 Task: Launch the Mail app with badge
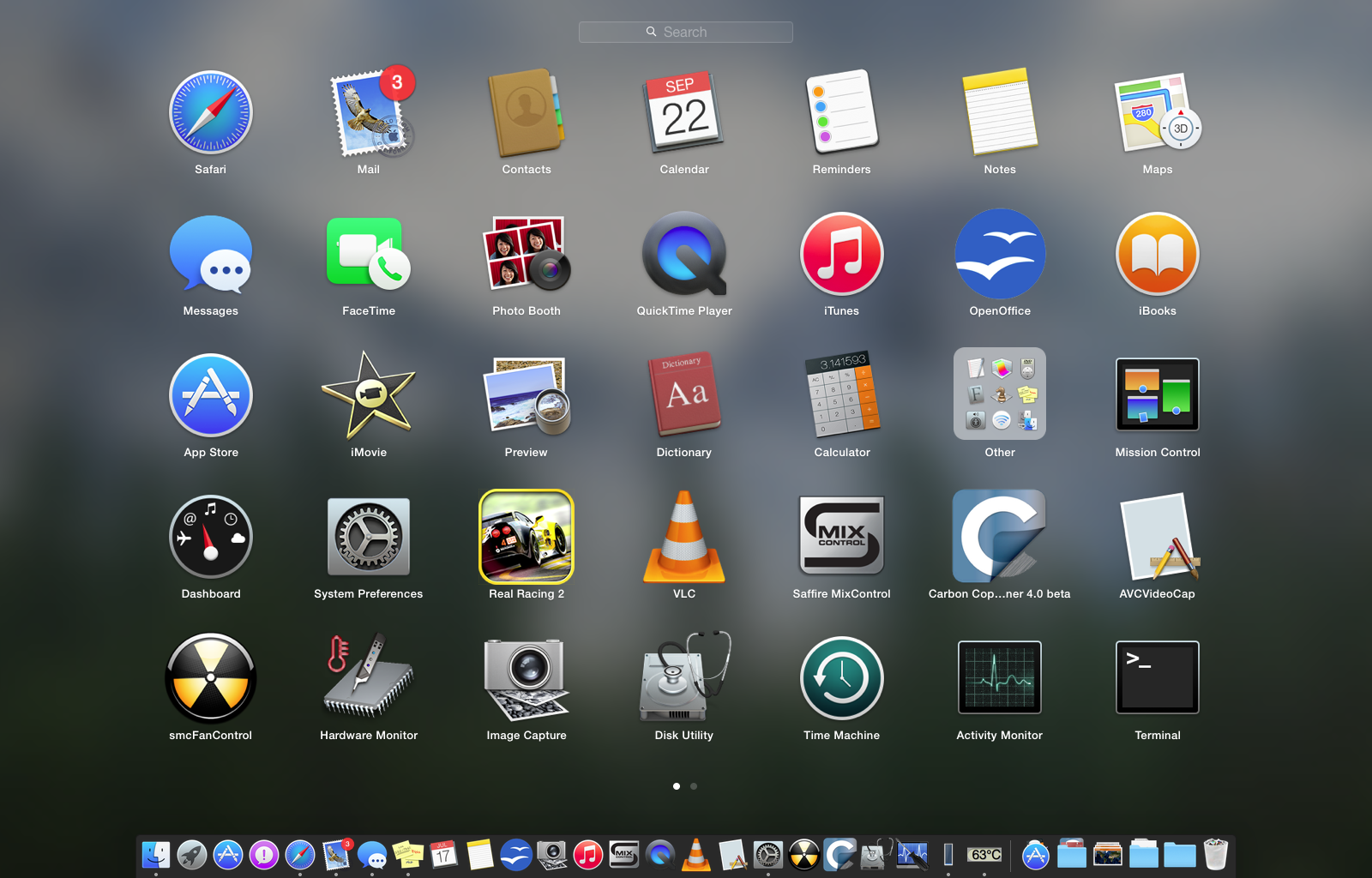click(x=369, y=113)
